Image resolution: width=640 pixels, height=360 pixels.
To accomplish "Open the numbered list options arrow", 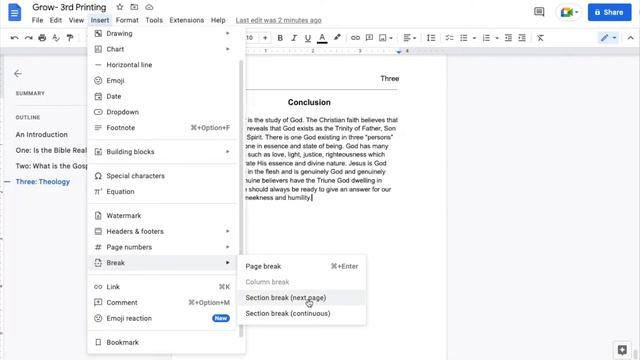I will point(497,38).
